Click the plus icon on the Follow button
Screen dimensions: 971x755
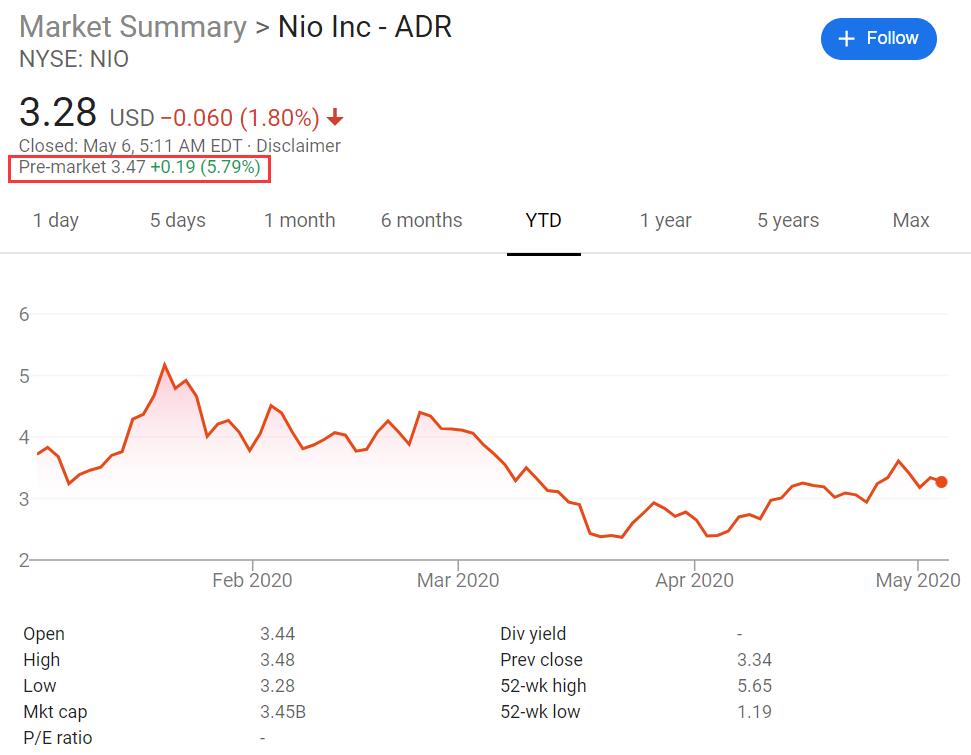845,38
